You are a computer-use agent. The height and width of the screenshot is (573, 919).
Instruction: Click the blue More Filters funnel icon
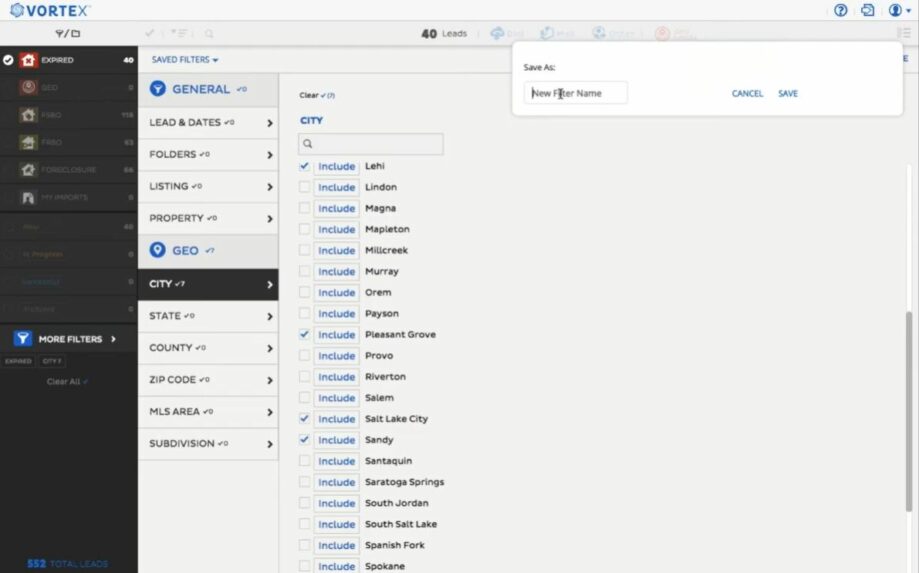point(22,339)
